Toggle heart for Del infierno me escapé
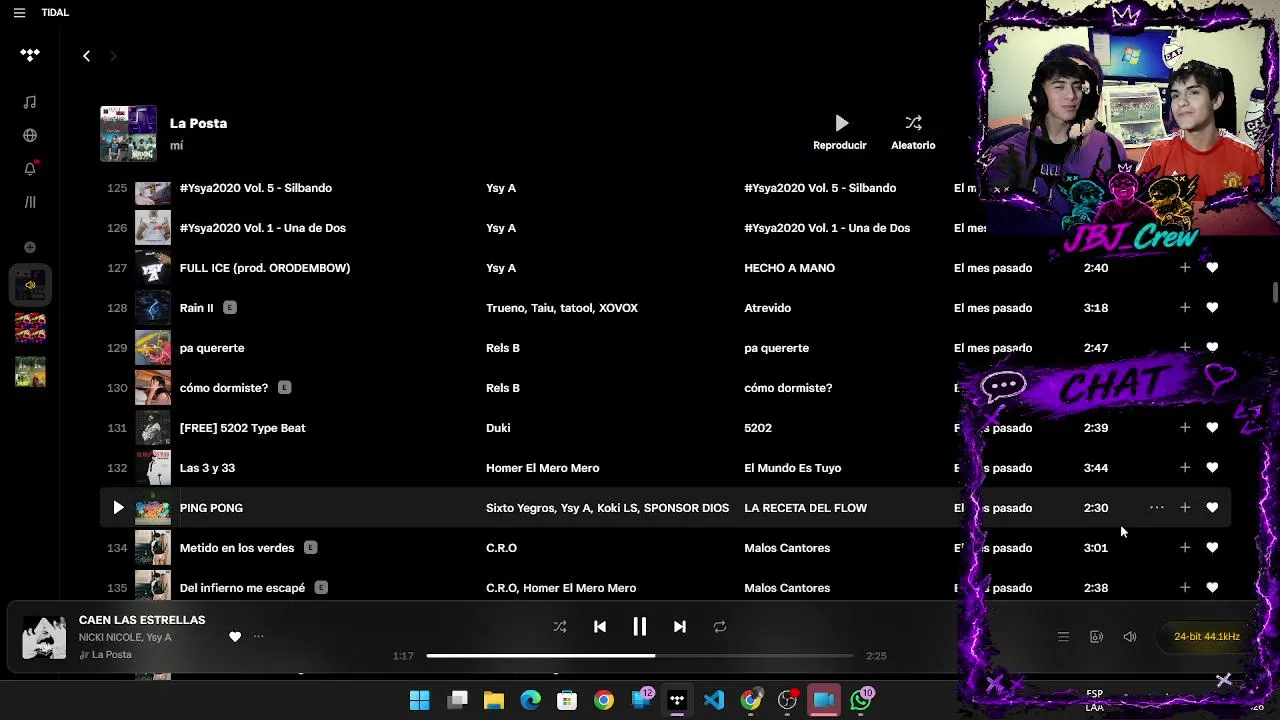This screenshot has width=1280, height=720. coord(1212,588)
